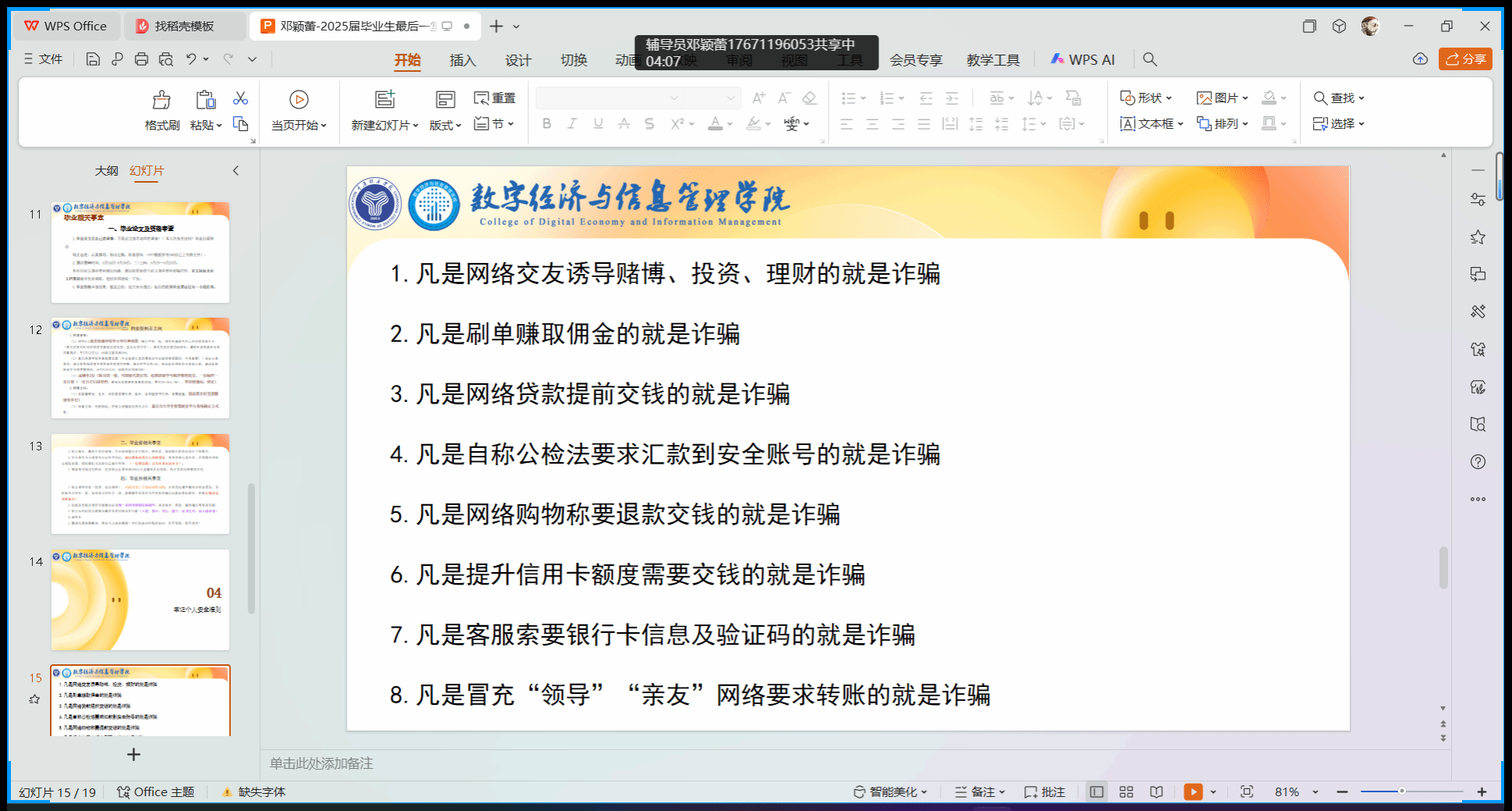This screenshot has height=811, width=1512.
Task: Switch to the 大纲 outline tab
Action: (106, 170)
